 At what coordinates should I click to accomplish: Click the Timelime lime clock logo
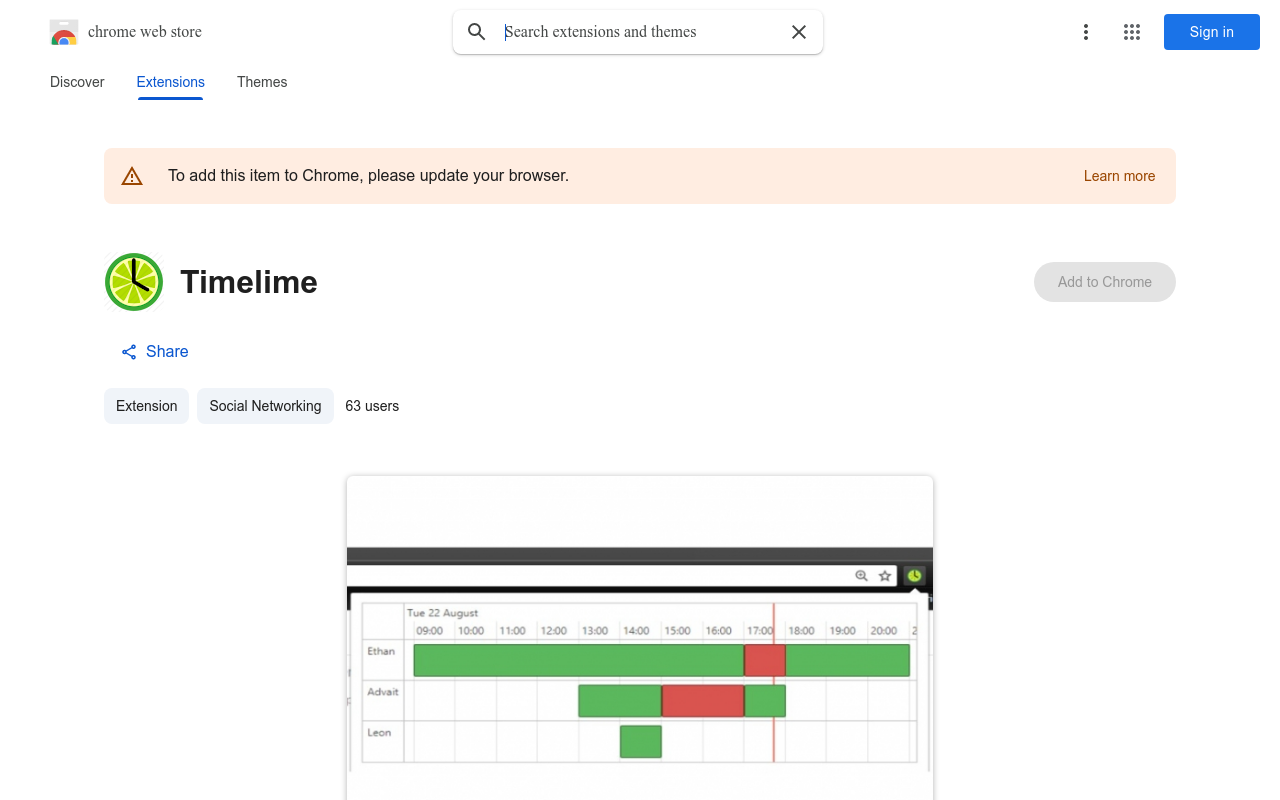click(134, 282)
